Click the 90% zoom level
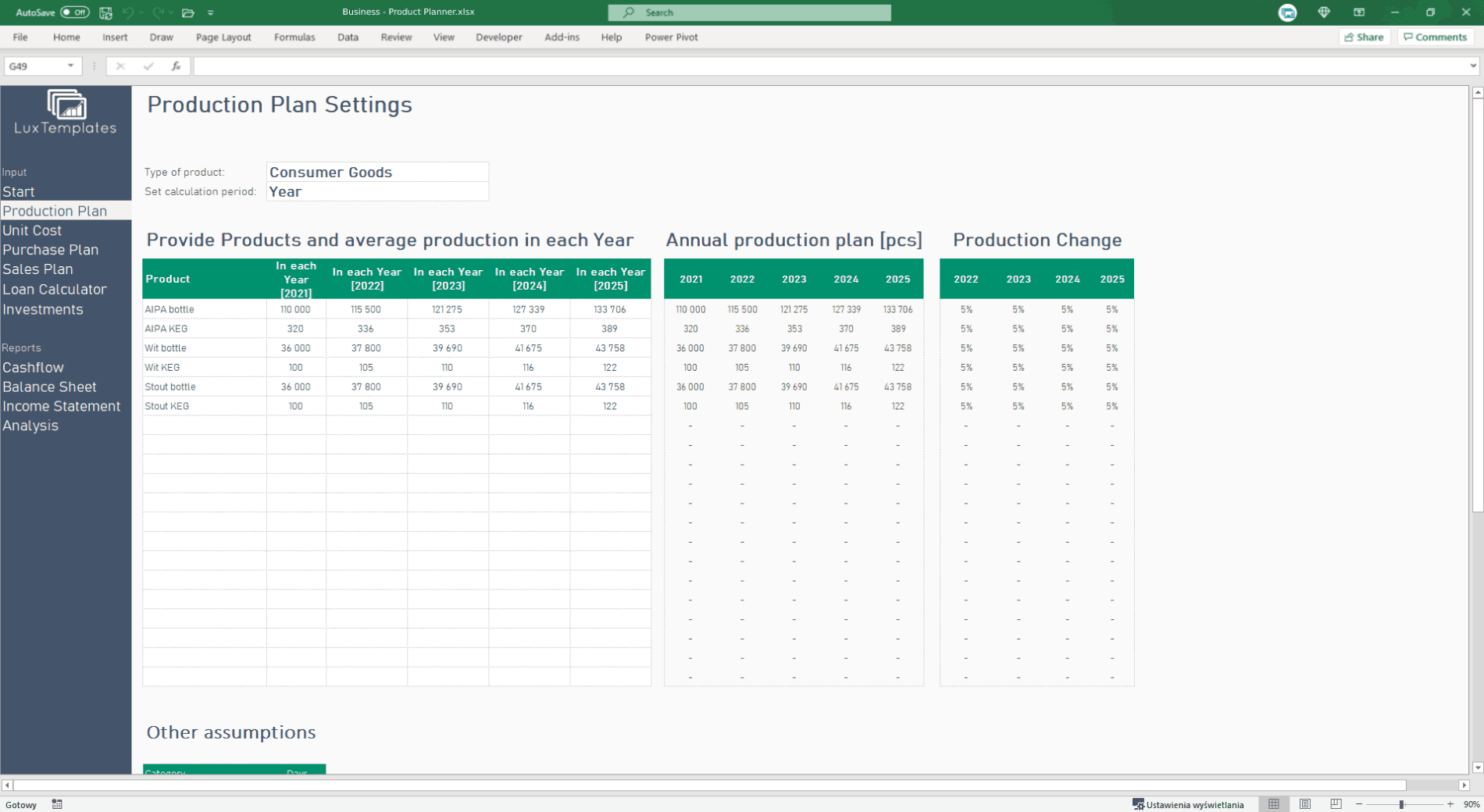The image size is (1484, 812). point(1471,804)
